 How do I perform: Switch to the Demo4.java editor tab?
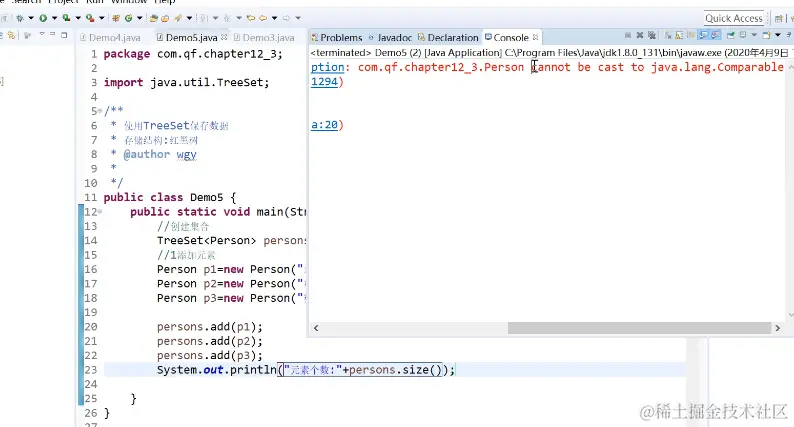pyautogui.click(x=111, y=37)
